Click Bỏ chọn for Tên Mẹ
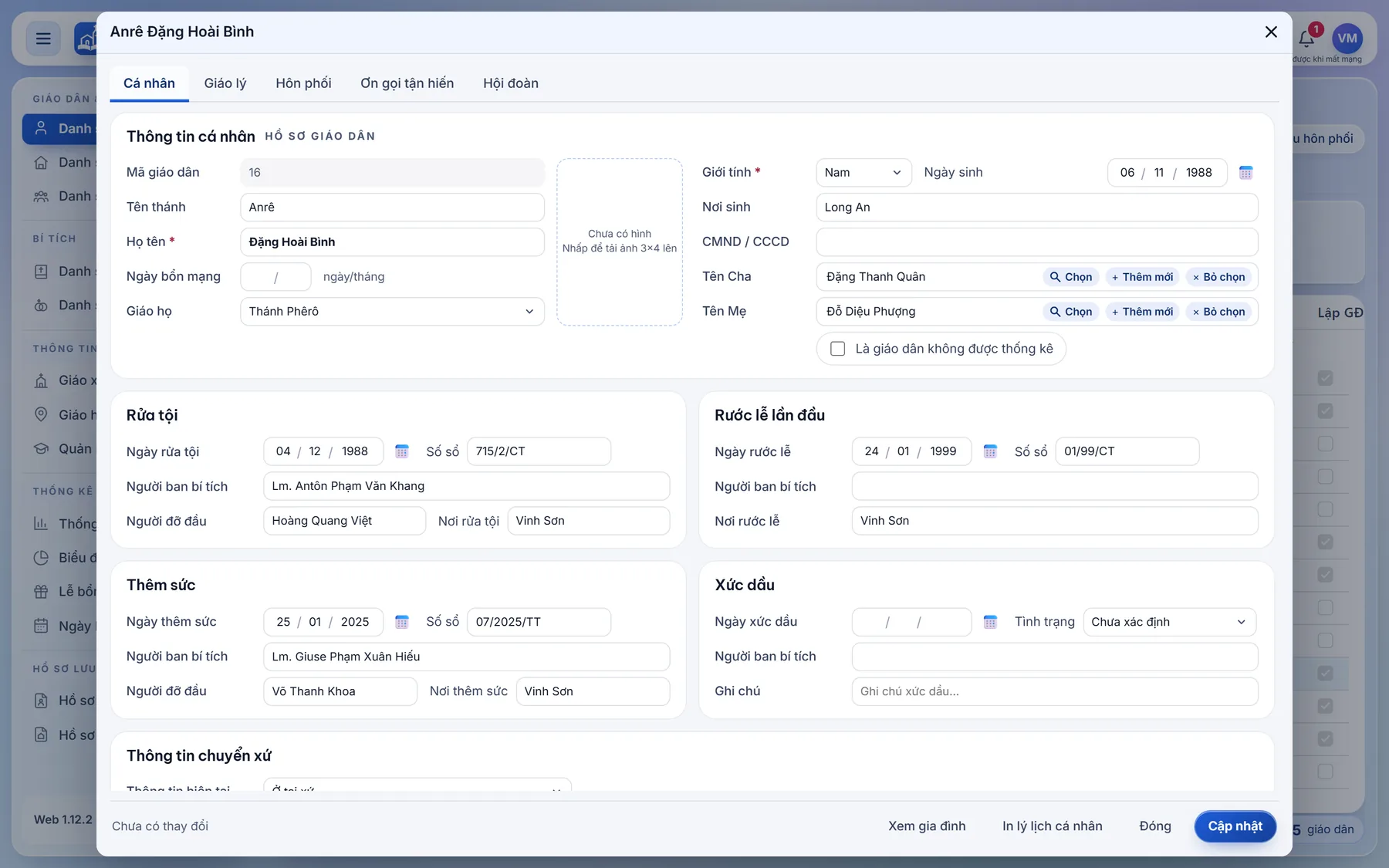The image size is (1389, 868). (1219, 312)
